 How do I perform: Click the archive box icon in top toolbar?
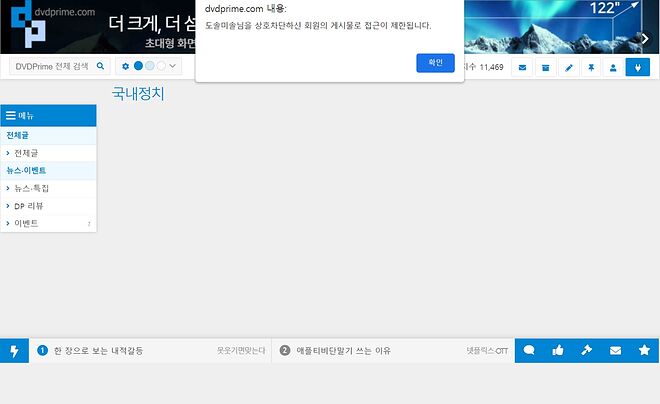coord(546,67)
